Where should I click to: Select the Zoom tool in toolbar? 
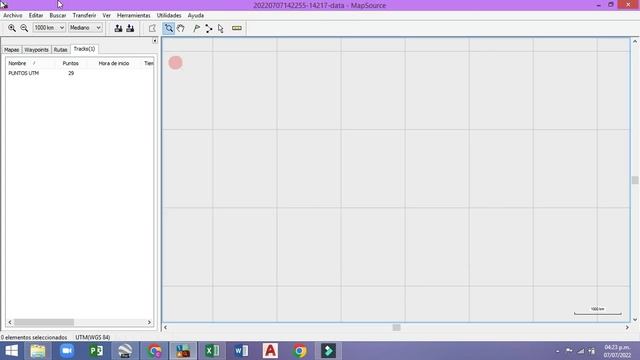169,28
